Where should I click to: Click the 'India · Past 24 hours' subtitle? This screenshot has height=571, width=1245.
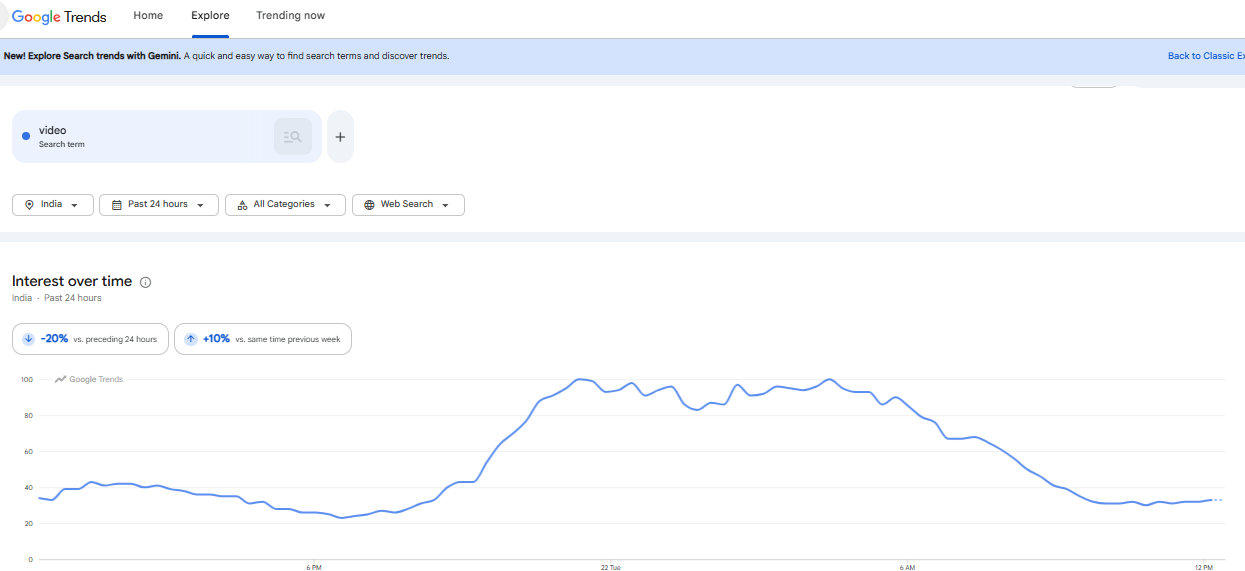56,298
